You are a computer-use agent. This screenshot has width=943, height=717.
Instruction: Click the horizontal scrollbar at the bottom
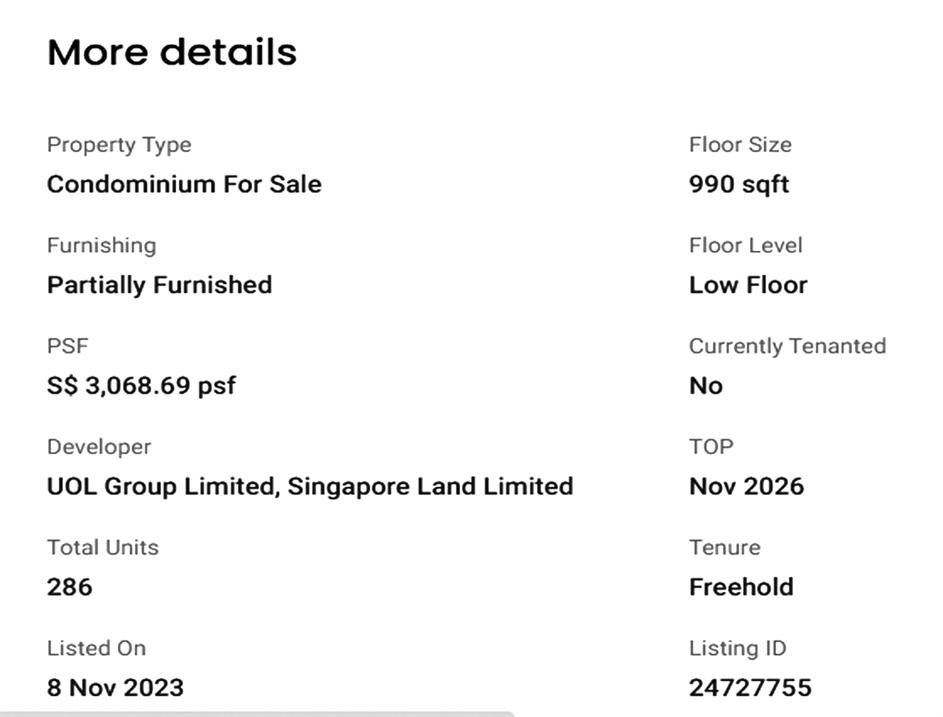(x=258, y=713)
